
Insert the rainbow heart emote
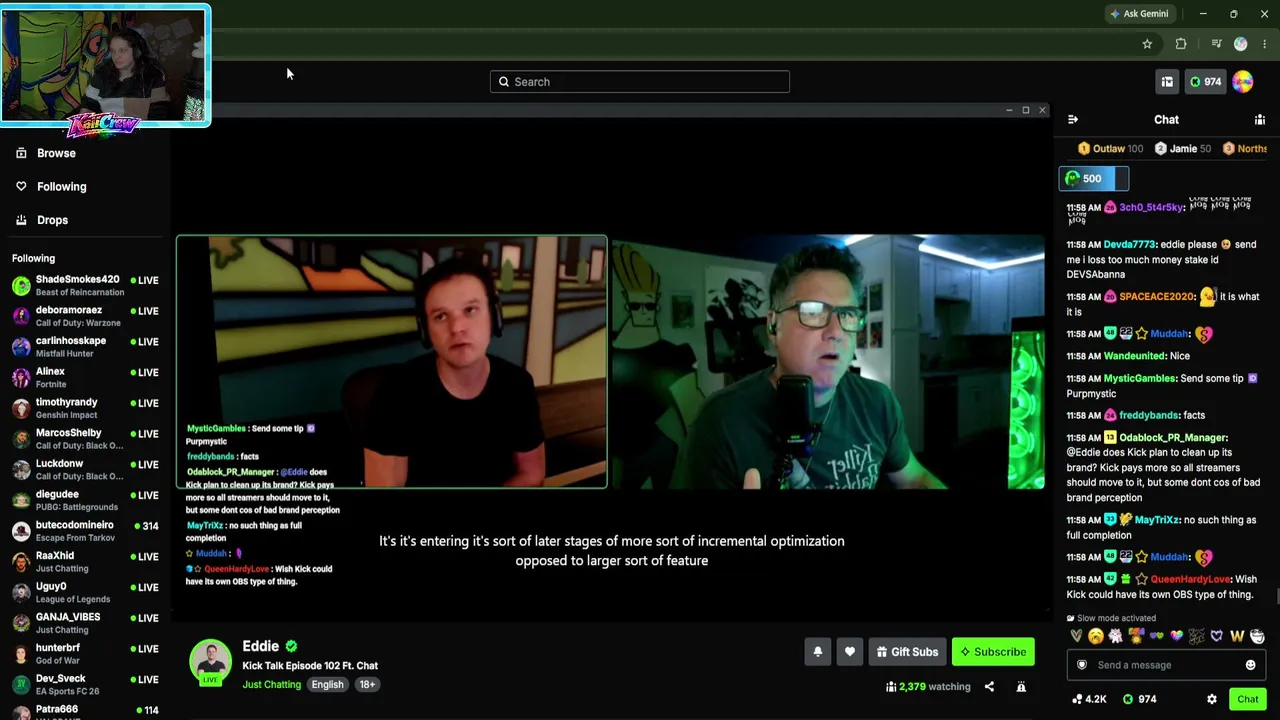pos(1177,636)
